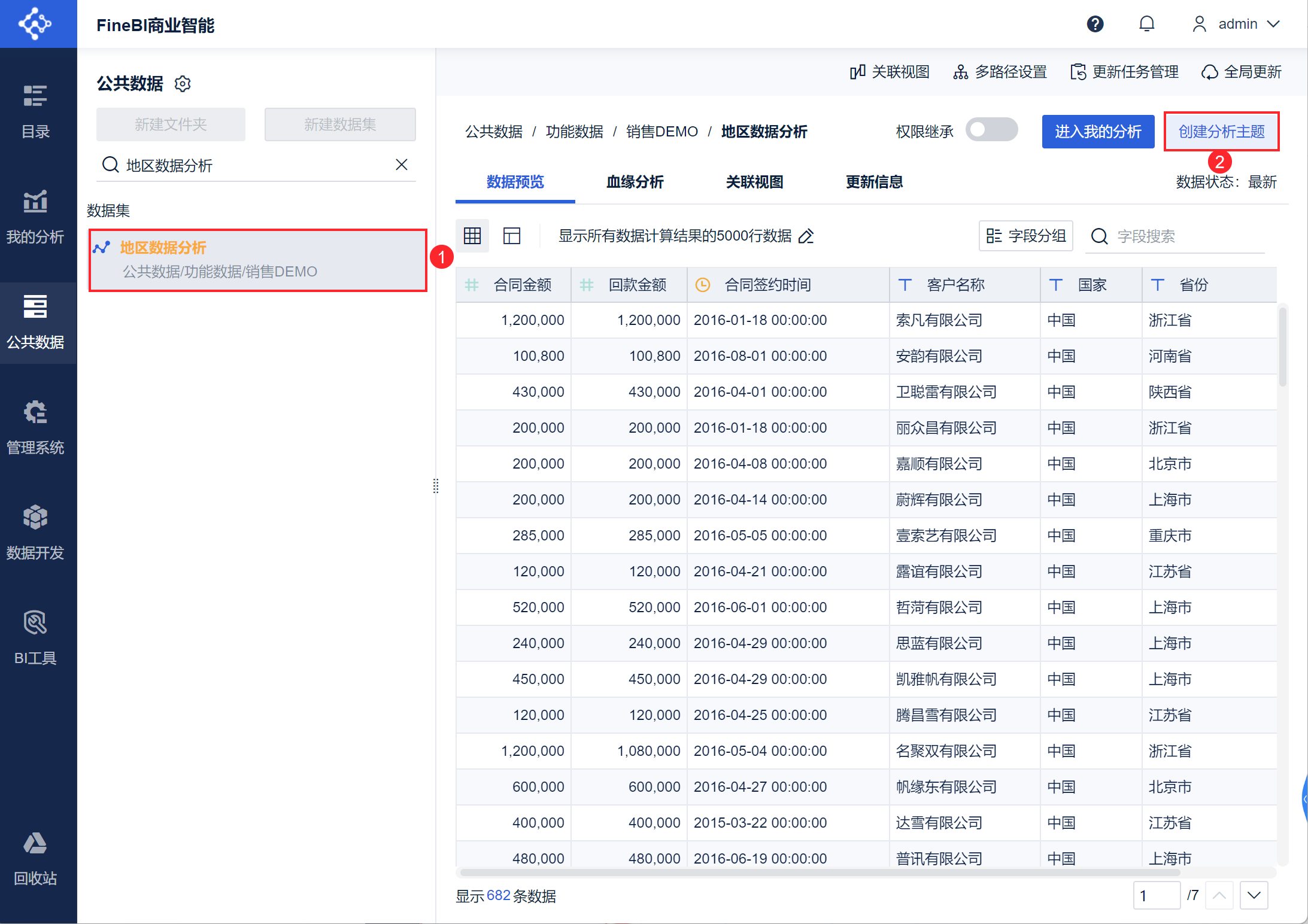Open 数据开发 in the sidebar
Image resolution: width=1308 pixels, height=924 pixels.
pos(36,531)
